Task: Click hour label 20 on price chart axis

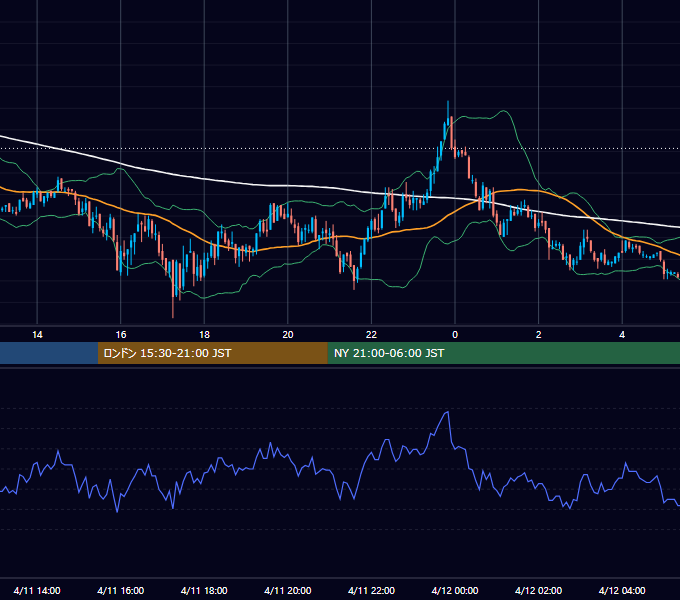Action: (x=288, y=335)
